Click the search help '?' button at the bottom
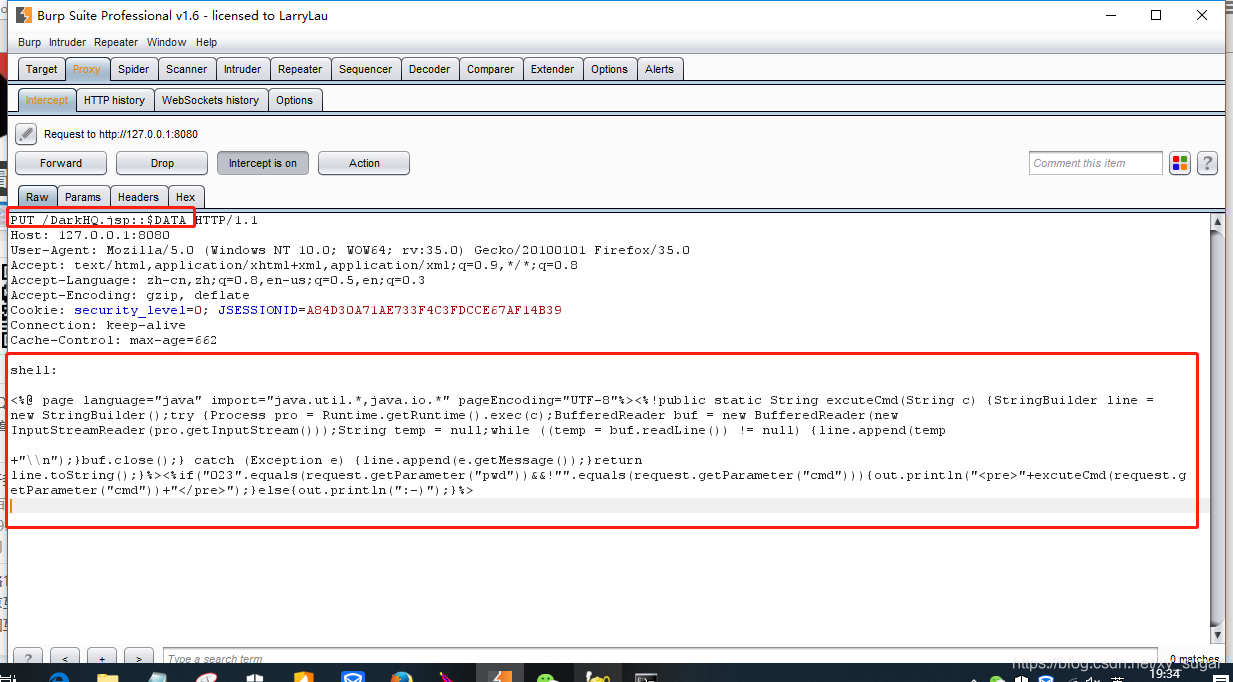The image size is (1233, 682). pyautogui.click(x=28, y=658)
